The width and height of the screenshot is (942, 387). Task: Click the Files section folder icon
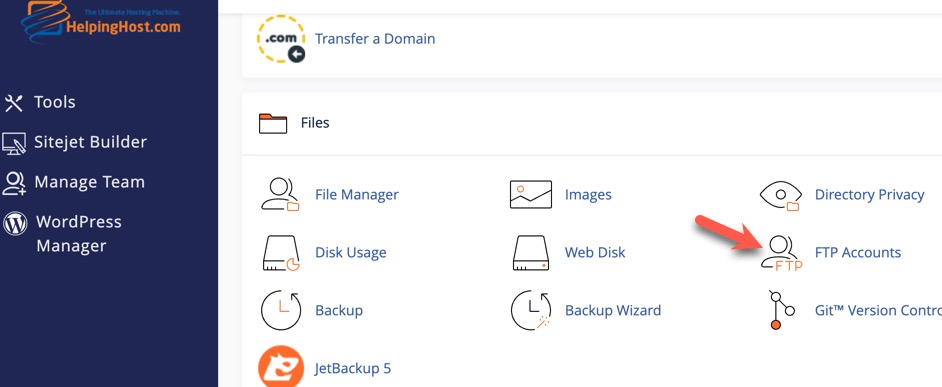click(273, 123)
